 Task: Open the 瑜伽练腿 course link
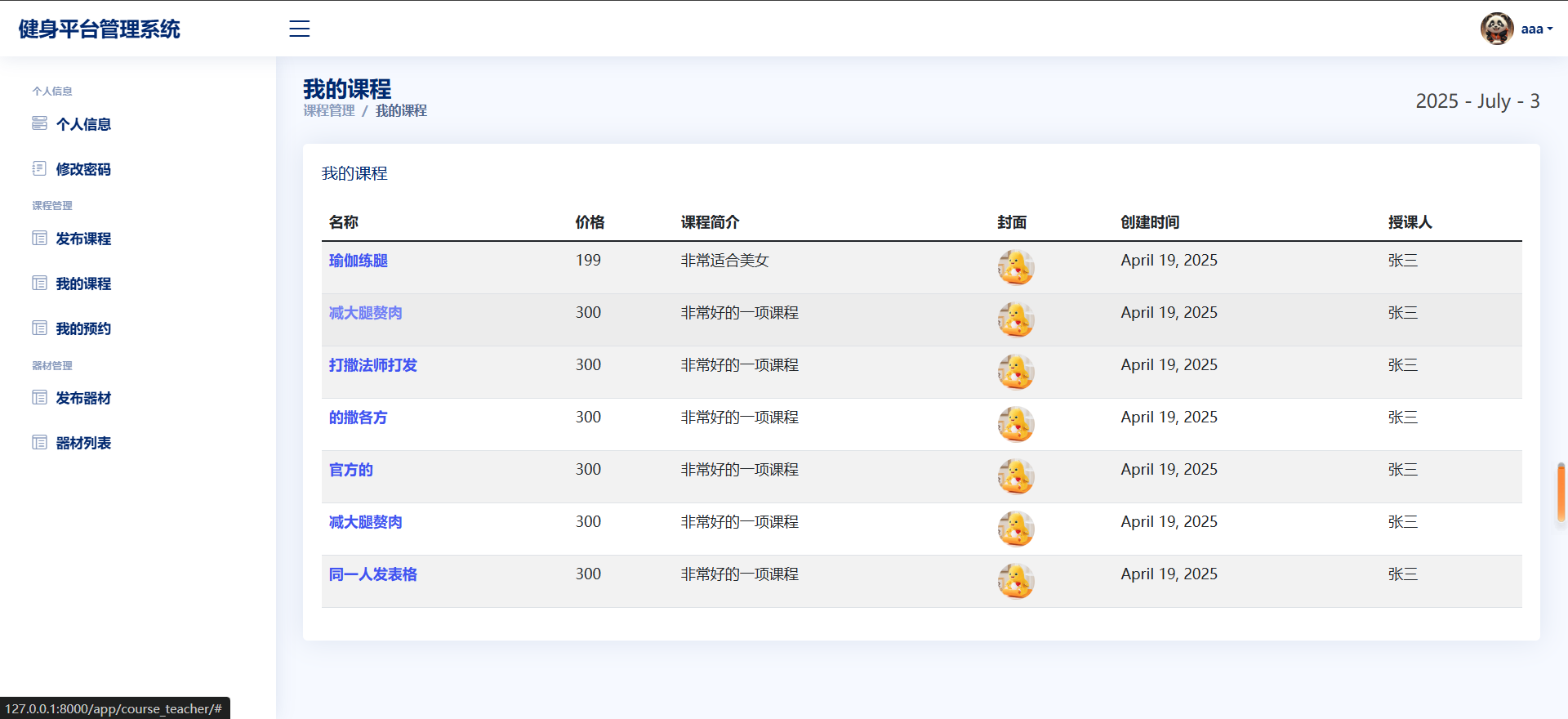359,261
